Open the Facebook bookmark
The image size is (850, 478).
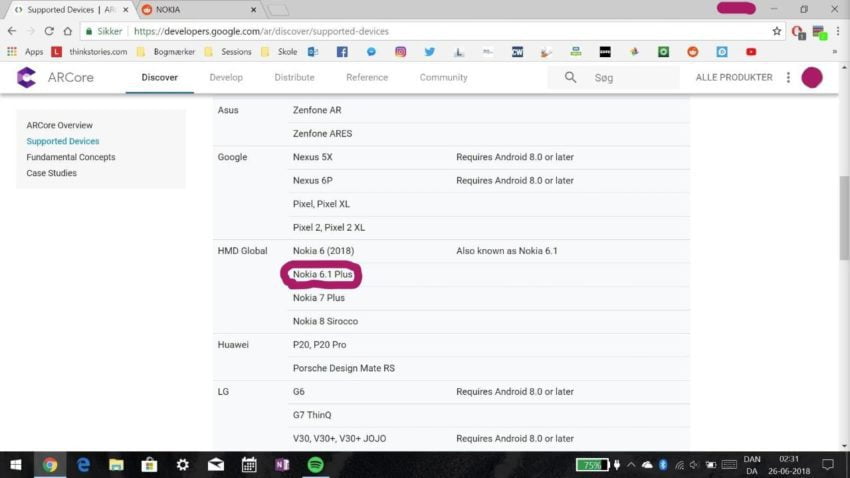point(342,52)
